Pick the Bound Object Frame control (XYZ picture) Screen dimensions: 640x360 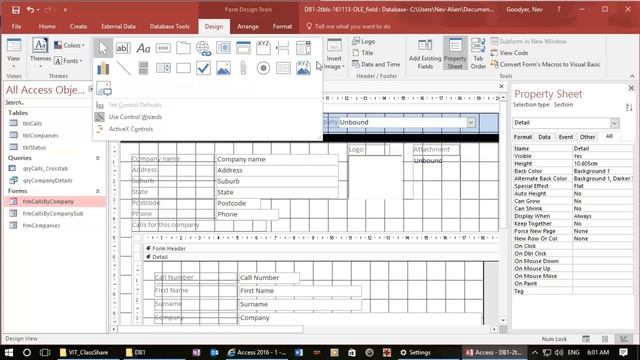point(303,68)
